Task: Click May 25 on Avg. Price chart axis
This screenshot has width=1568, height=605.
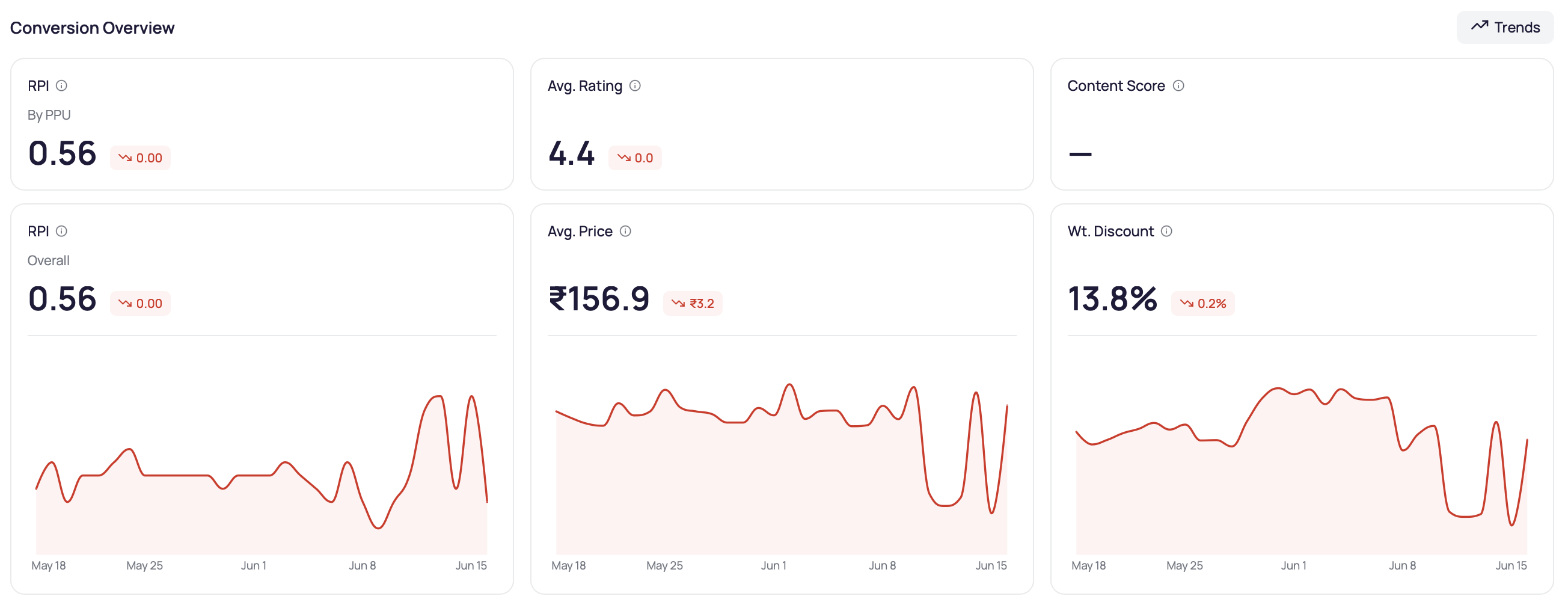Action: (x=665, y=566)
